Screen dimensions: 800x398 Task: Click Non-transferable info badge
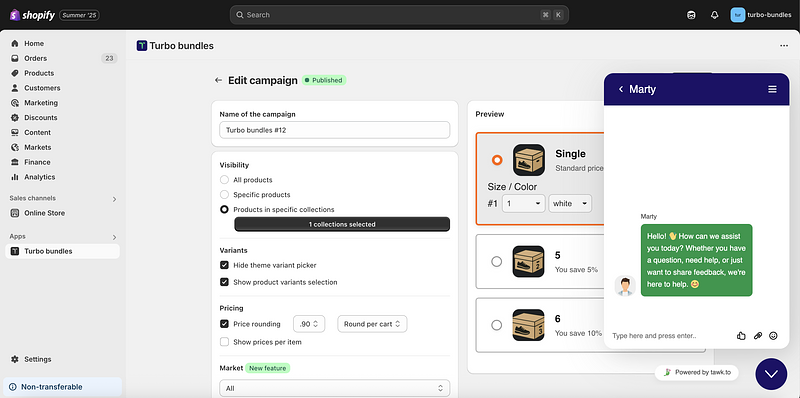pyautogui.click(x=63, y=387)
